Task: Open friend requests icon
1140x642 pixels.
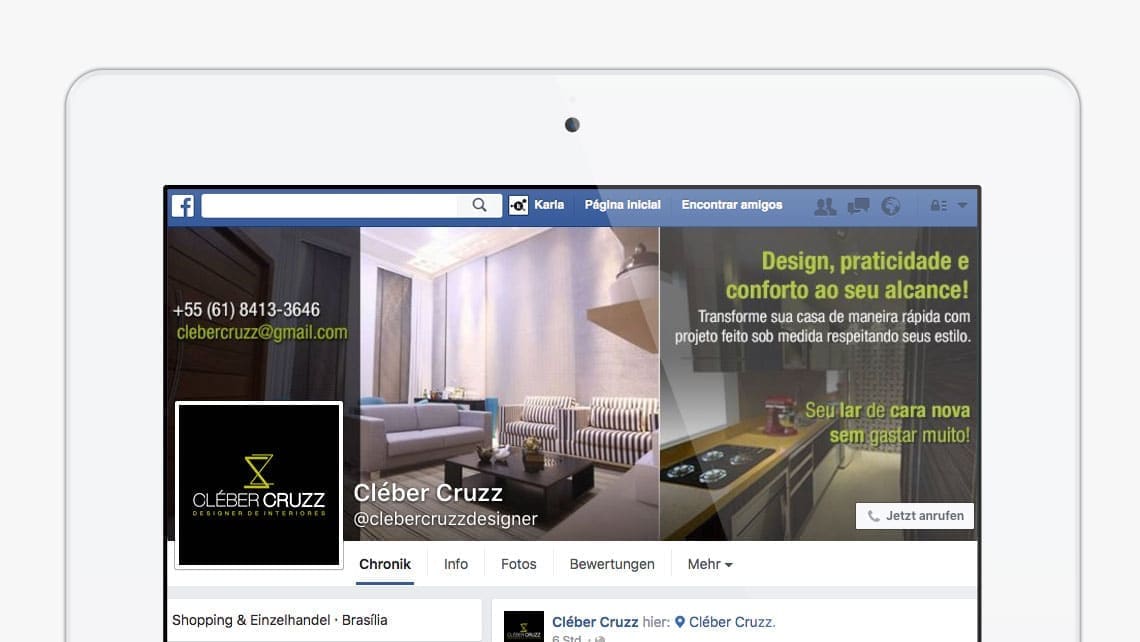Action: point(824,206)
